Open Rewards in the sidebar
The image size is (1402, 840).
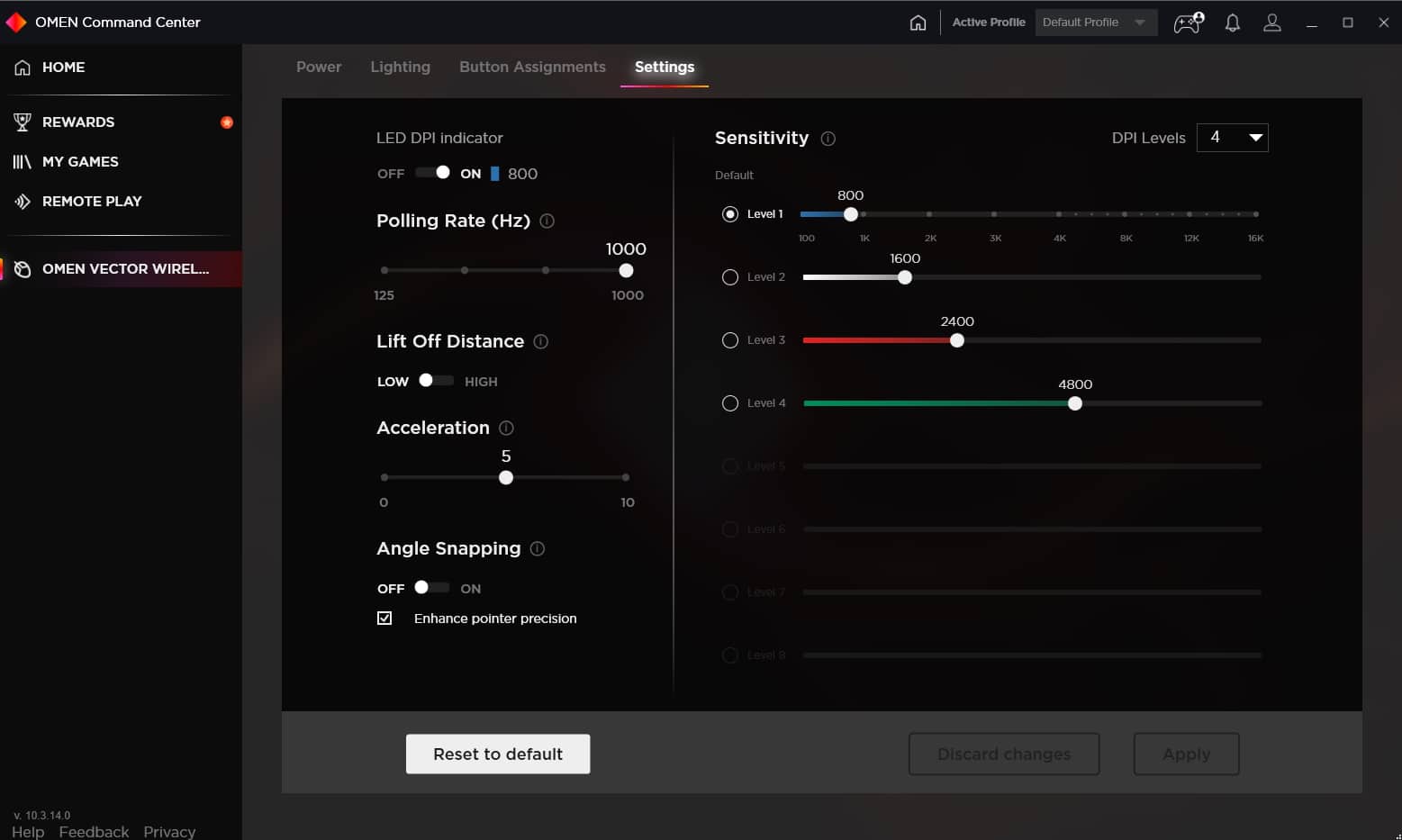(x=78, y=122)
